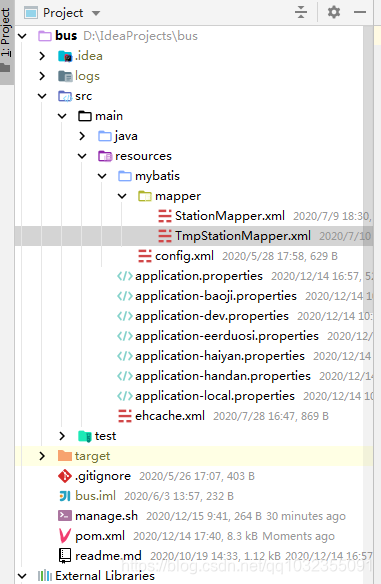Select application-local.properties file
This screenshot has width=381, height=584.
[215, 396]
